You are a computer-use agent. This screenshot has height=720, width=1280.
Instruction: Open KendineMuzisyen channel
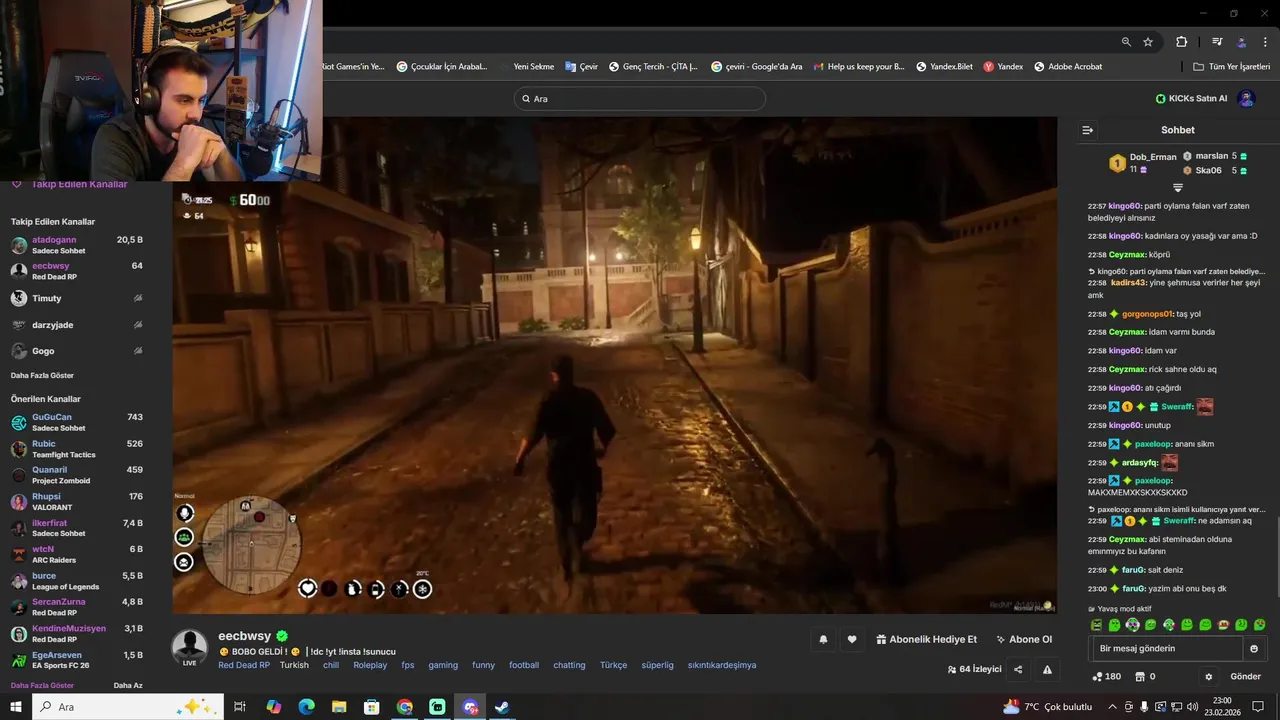coord(76,634)
